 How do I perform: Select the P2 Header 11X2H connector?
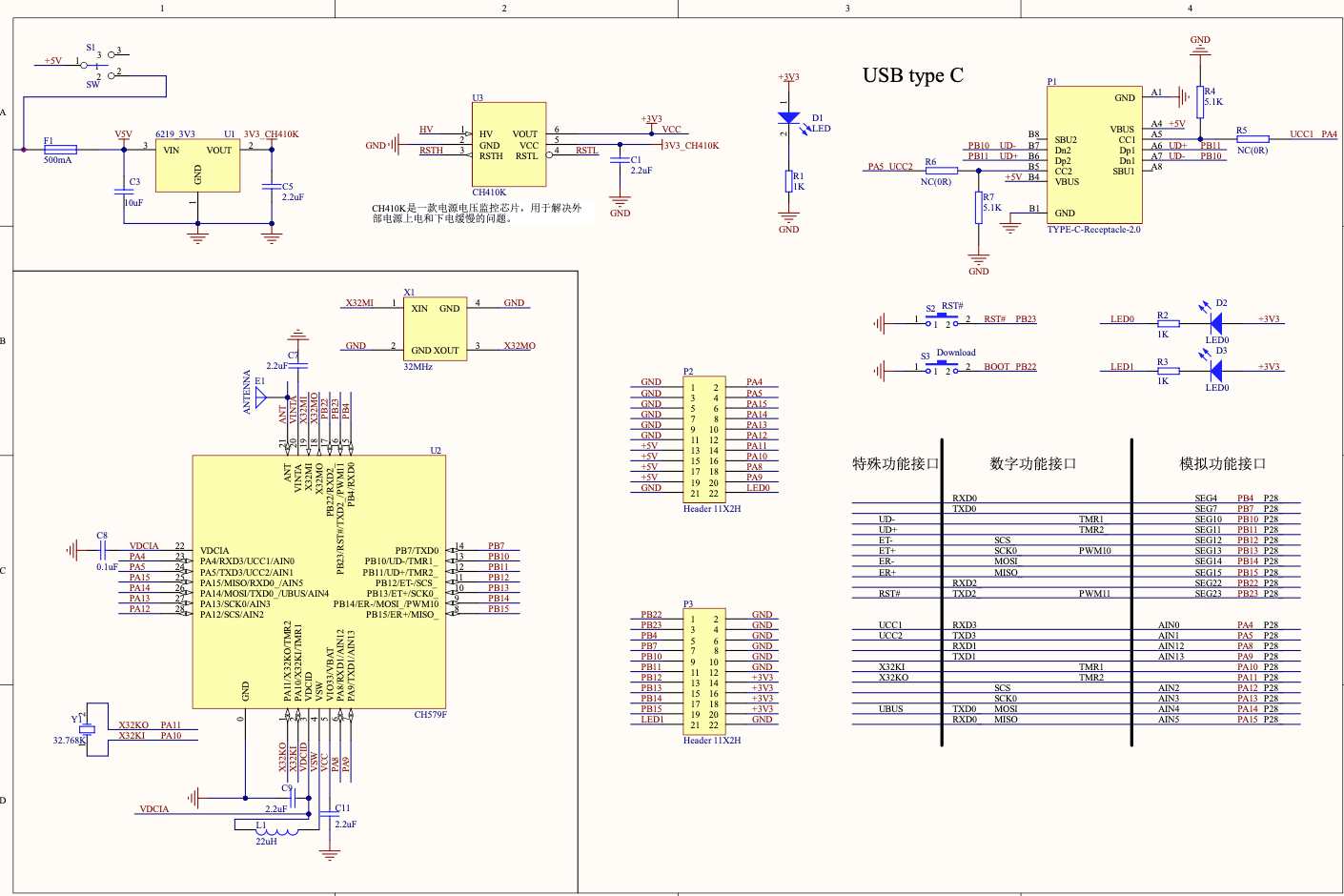click(704, 439)
